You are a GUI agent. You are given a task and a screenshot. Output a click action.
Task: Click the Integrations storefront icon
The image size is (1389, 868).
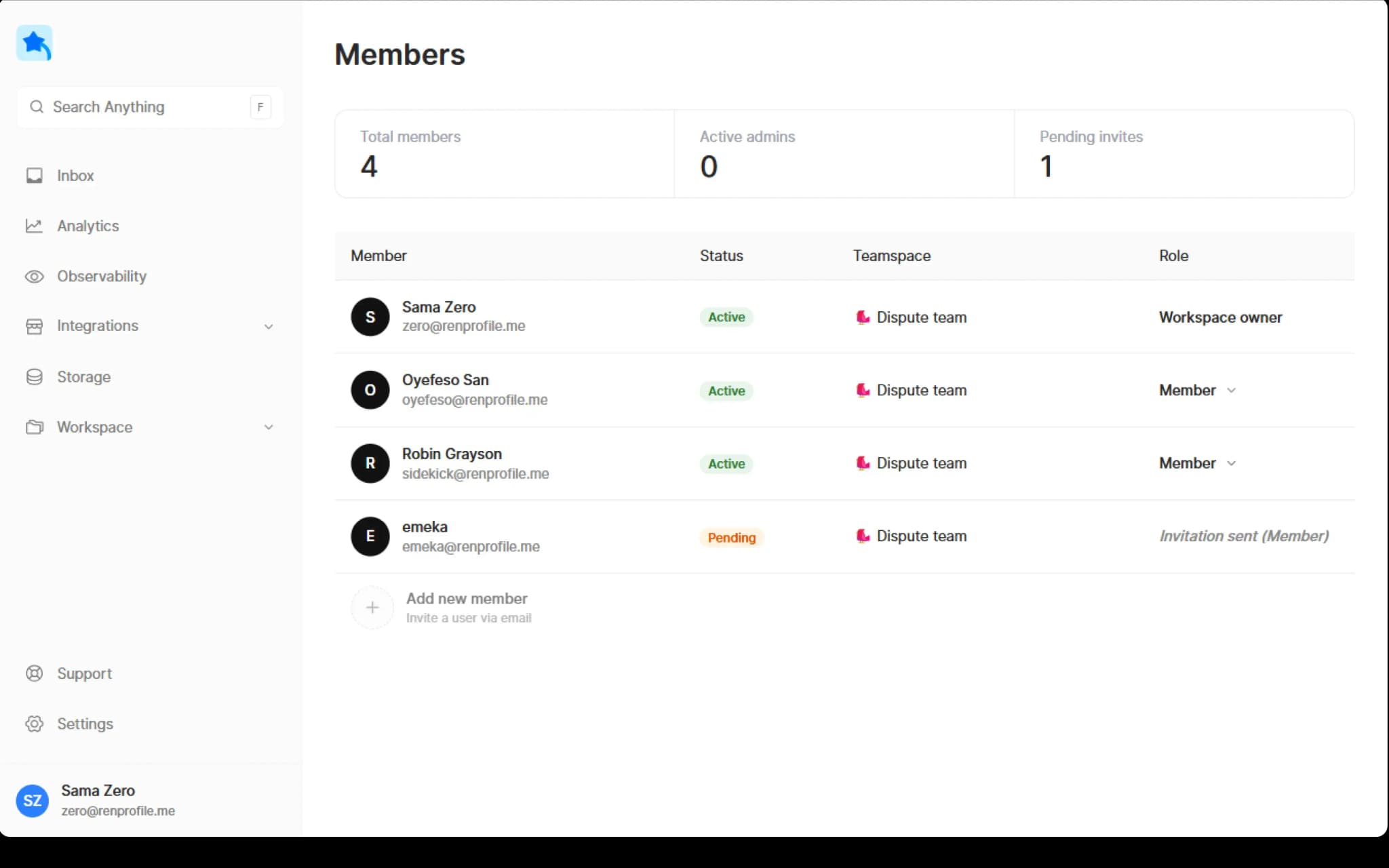[34, 326]
